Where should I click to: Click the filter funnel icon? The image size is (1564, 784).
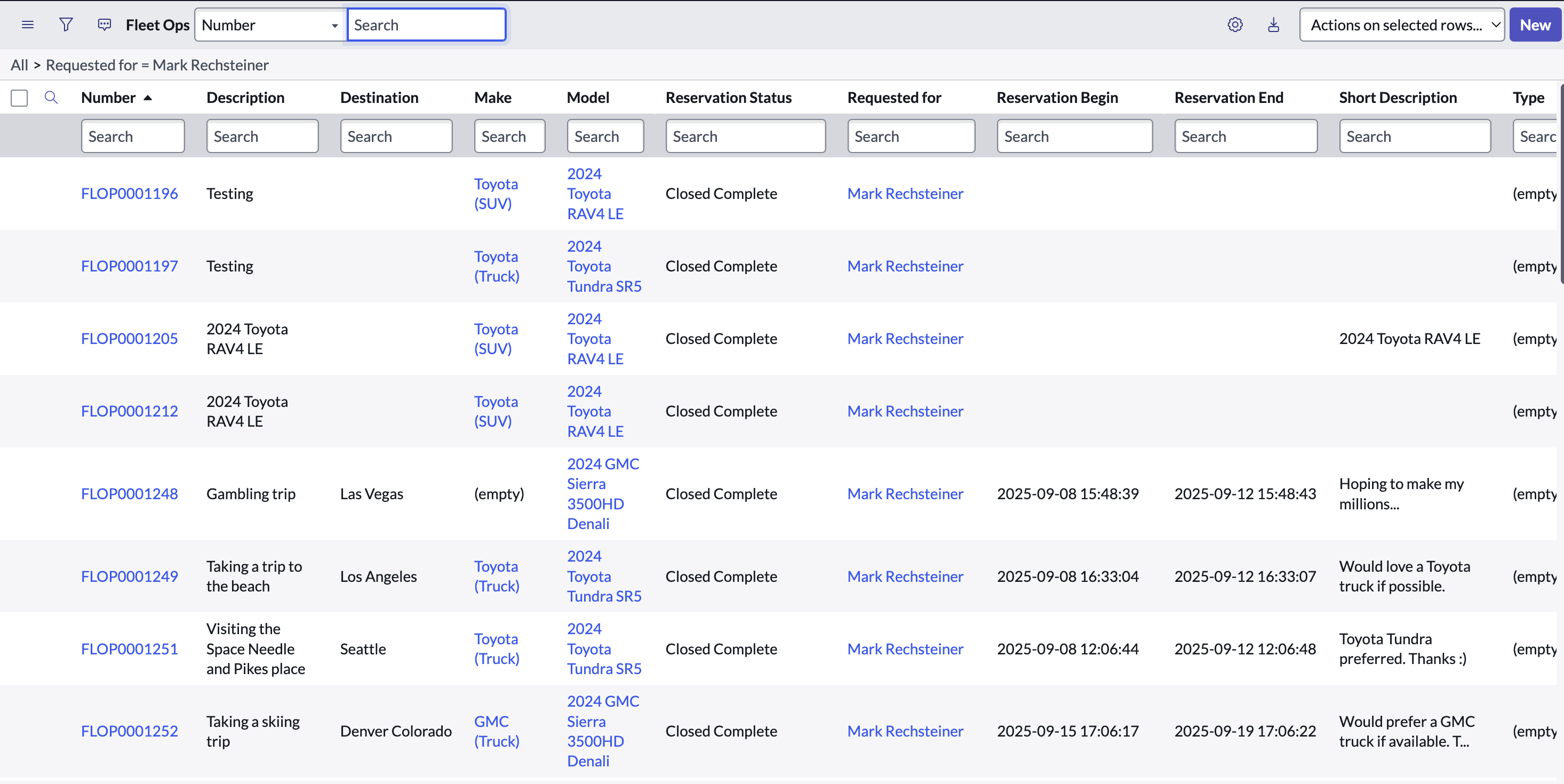coord(66,25)
